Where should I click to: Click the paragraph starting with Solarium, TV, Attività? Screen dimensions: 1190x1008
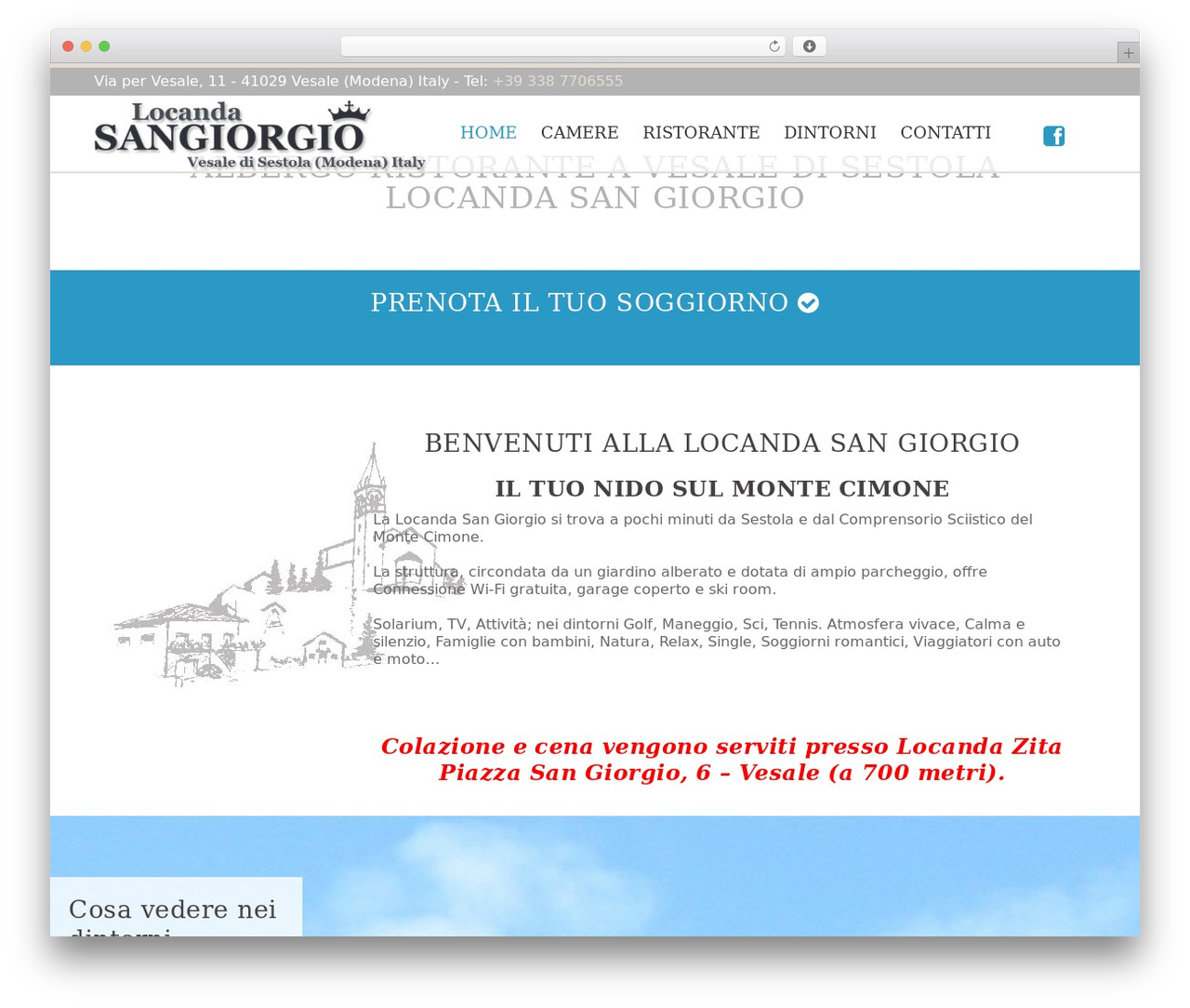pyautogui.click(x=717, y=642)
